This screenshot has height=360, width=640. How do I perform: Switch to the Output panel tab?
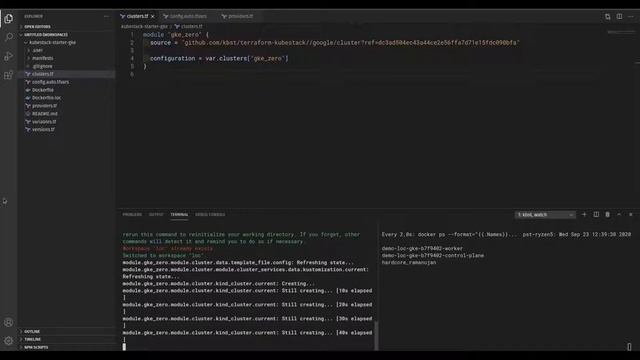[x=156, y=214]
